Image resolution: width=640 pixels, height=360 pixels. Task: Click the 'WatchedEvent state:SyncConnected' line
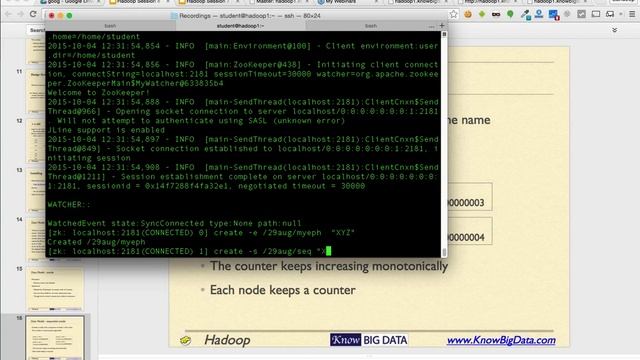click(x=174, y=224)
